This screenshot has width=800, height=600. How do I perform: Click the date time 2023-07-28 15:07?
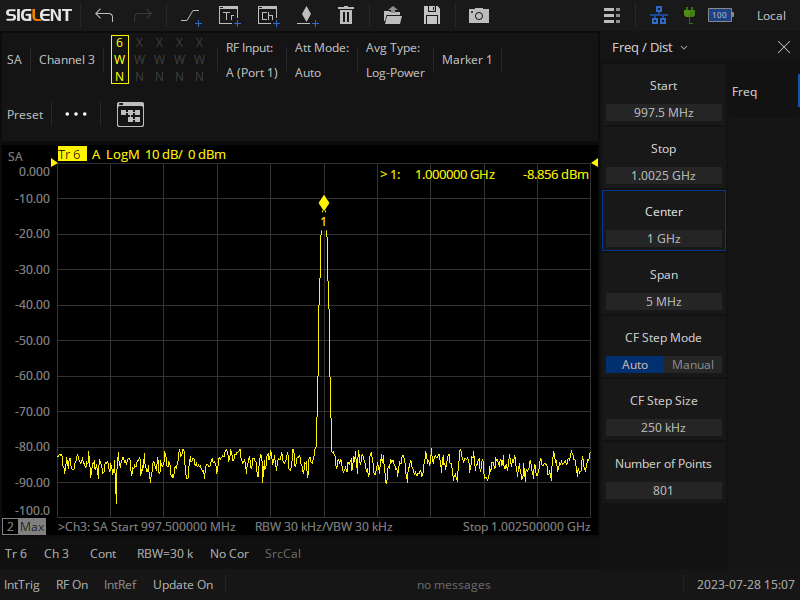click(x=745, y=585)
